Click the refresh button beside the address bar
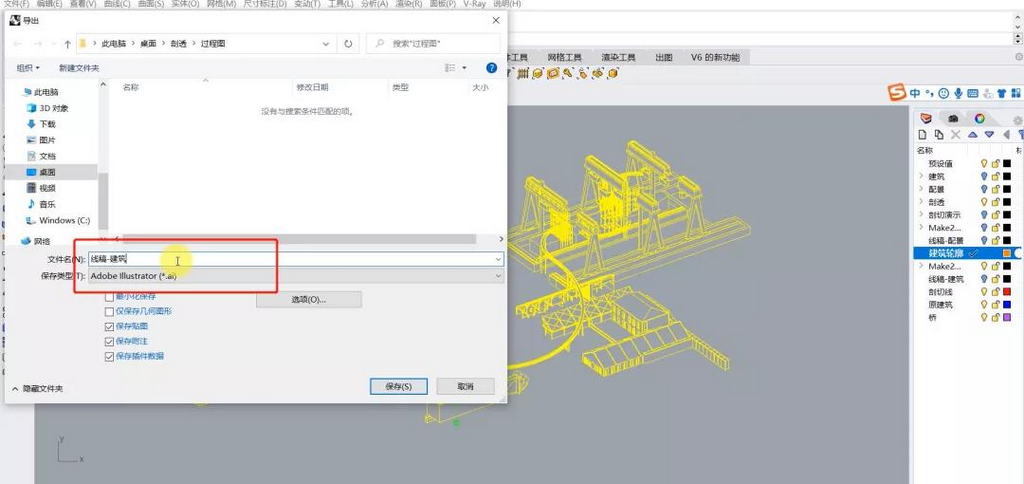The image size is (1024, 484). point(348,44)
